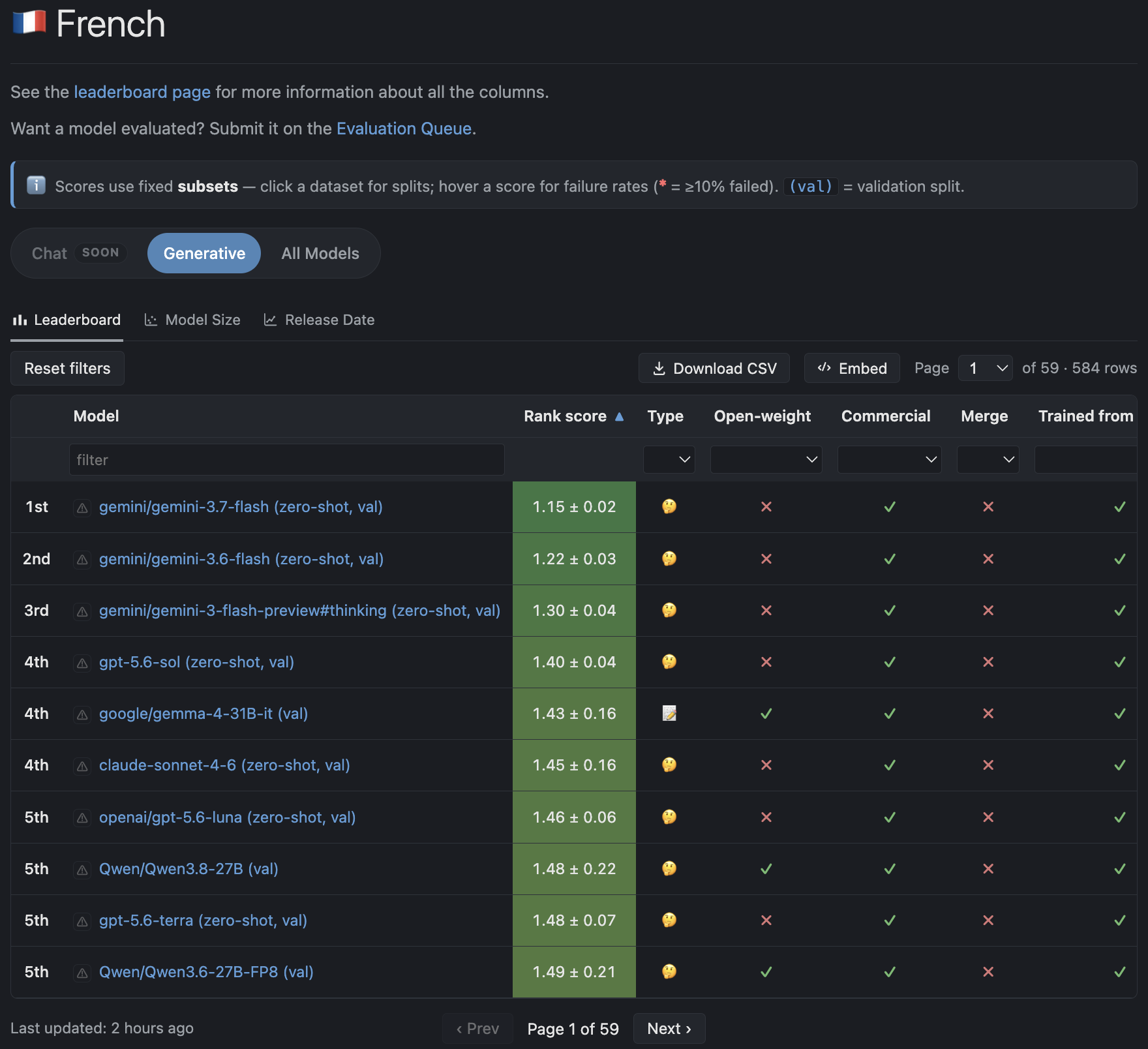Click the French flag icon

pyautogui.click(x=29, y=23)
